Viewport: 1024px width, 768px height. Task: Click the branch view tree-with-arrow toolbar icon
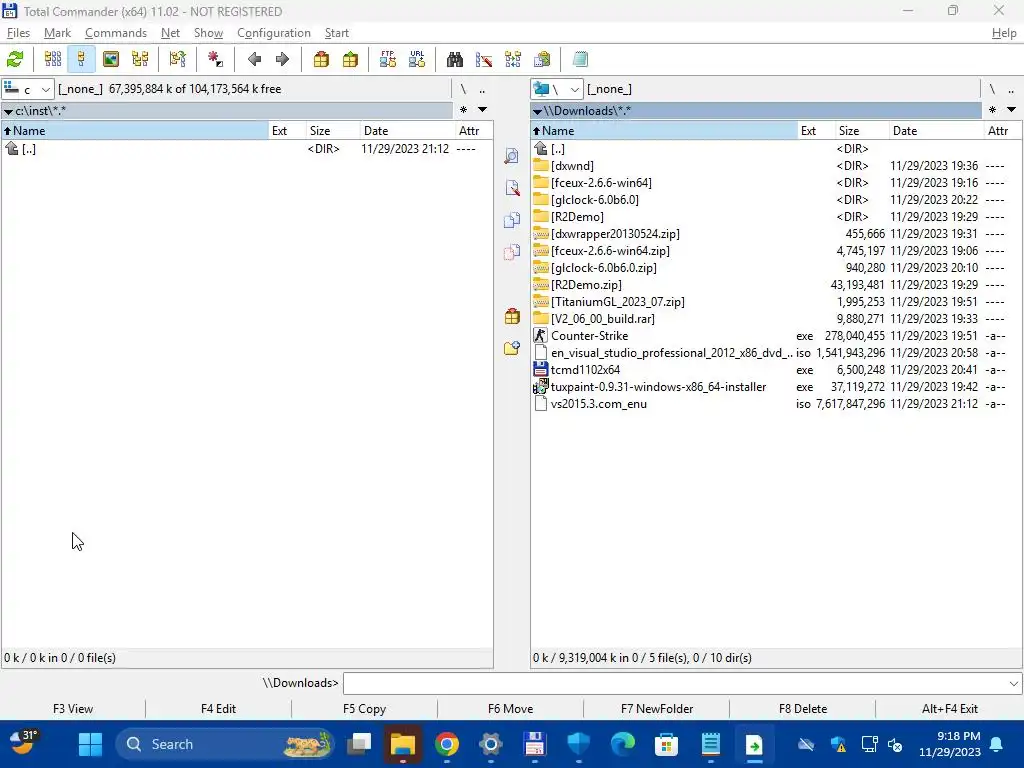point(178,59)
